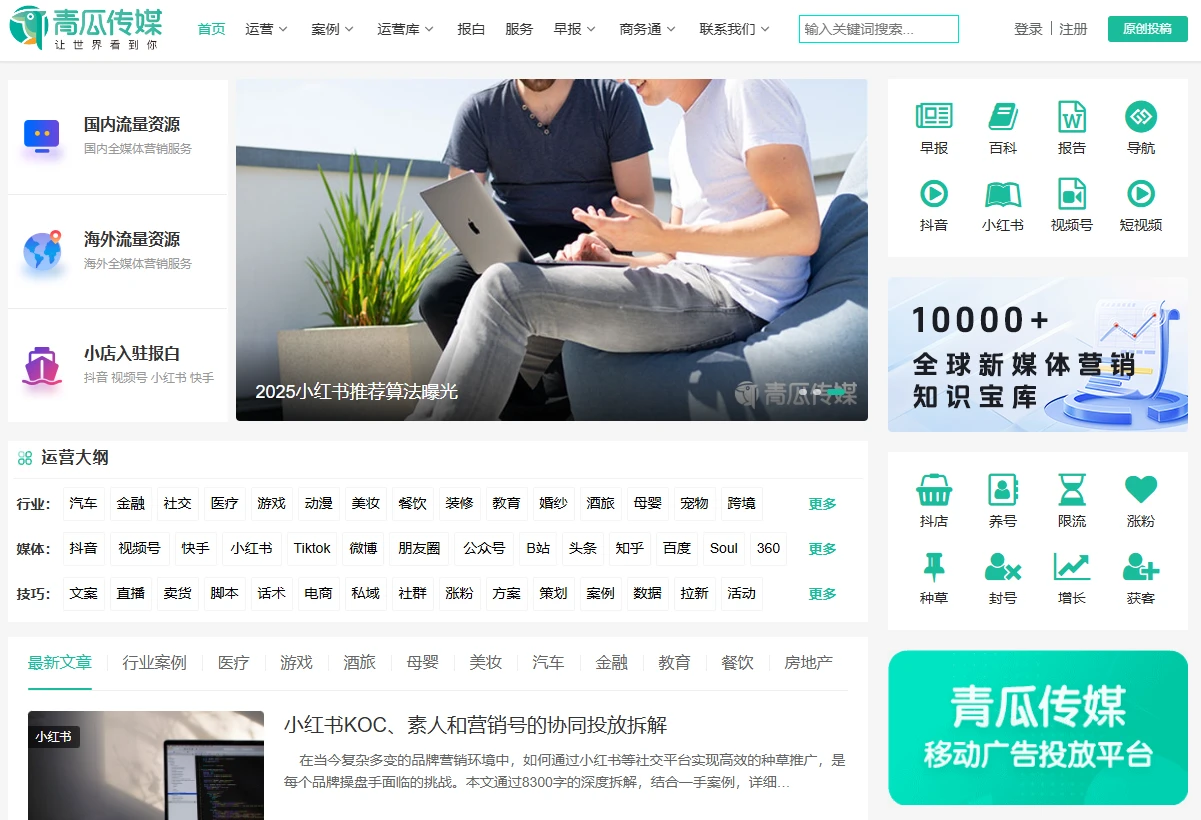Expand the 运营 dropdown menu
Screen dimensions: 1201x820
pos(266,29)
